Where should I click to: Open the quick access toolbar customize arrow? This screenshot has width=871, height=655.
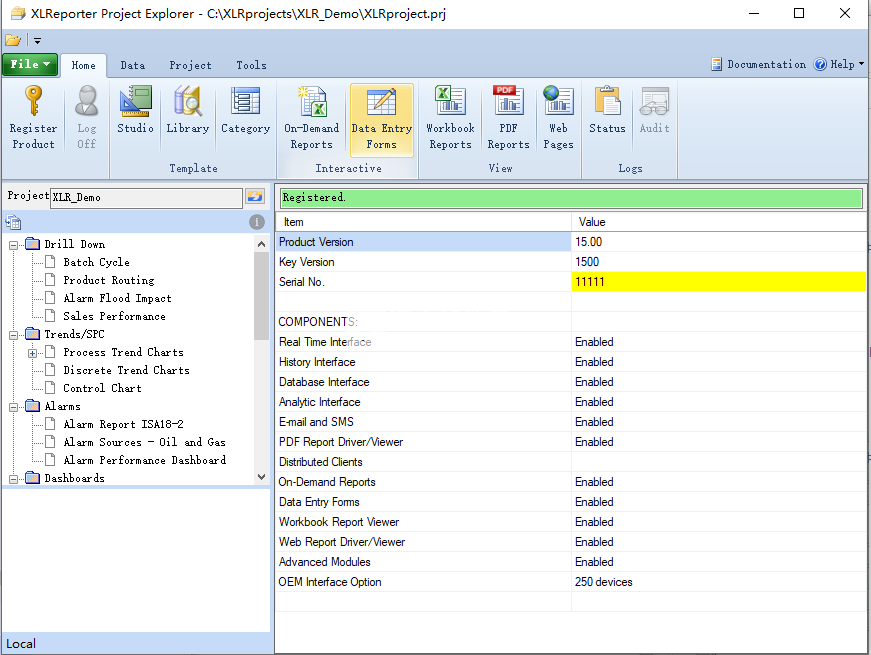37,41
